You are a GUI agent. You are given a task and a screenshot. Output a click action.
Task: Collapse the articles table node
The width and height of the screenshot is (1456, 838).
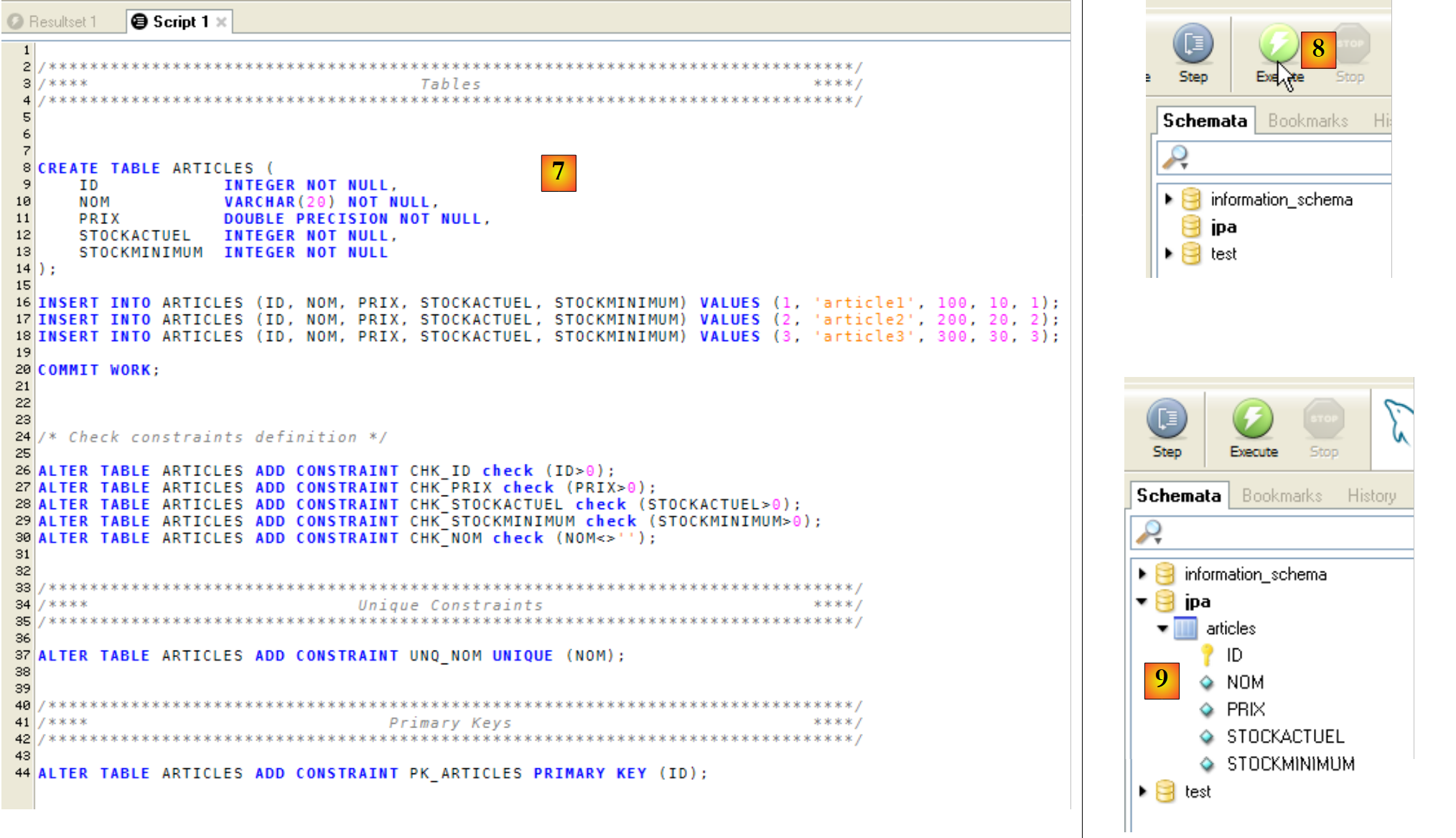point(1162,628)
